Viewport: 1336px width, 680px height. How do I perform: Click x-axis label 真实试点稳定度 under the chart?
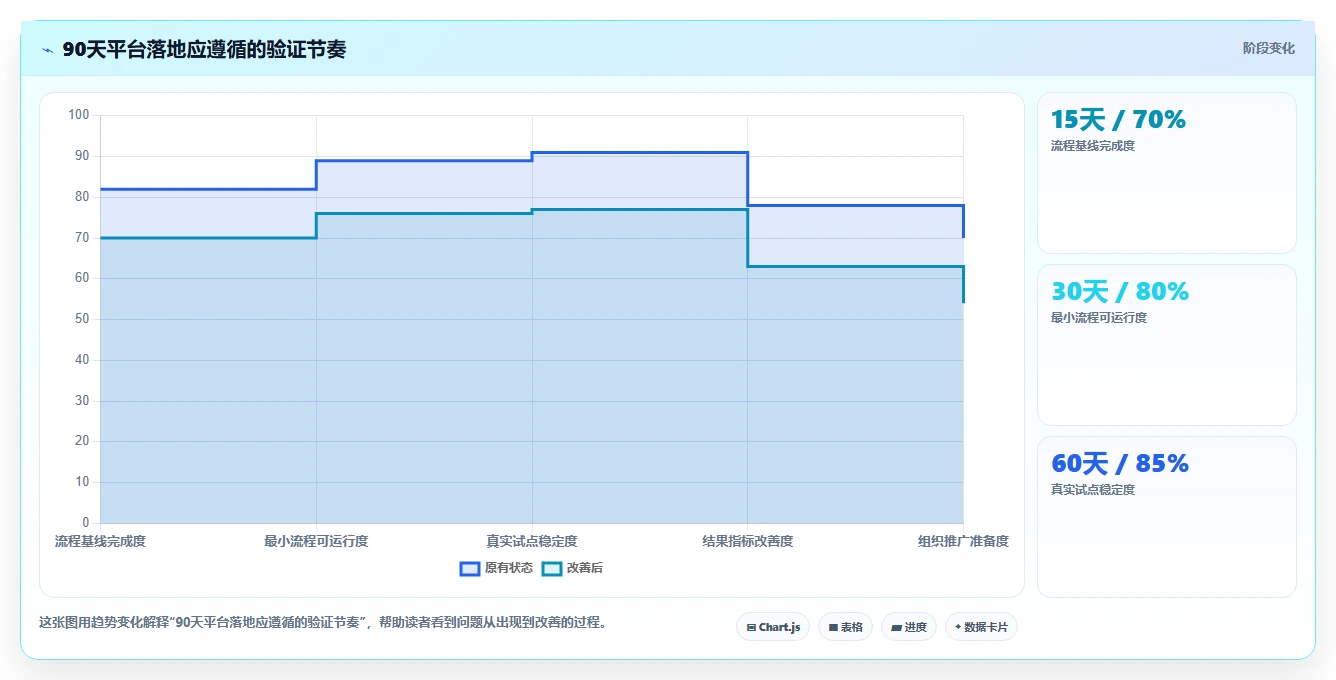click(532, 541)
